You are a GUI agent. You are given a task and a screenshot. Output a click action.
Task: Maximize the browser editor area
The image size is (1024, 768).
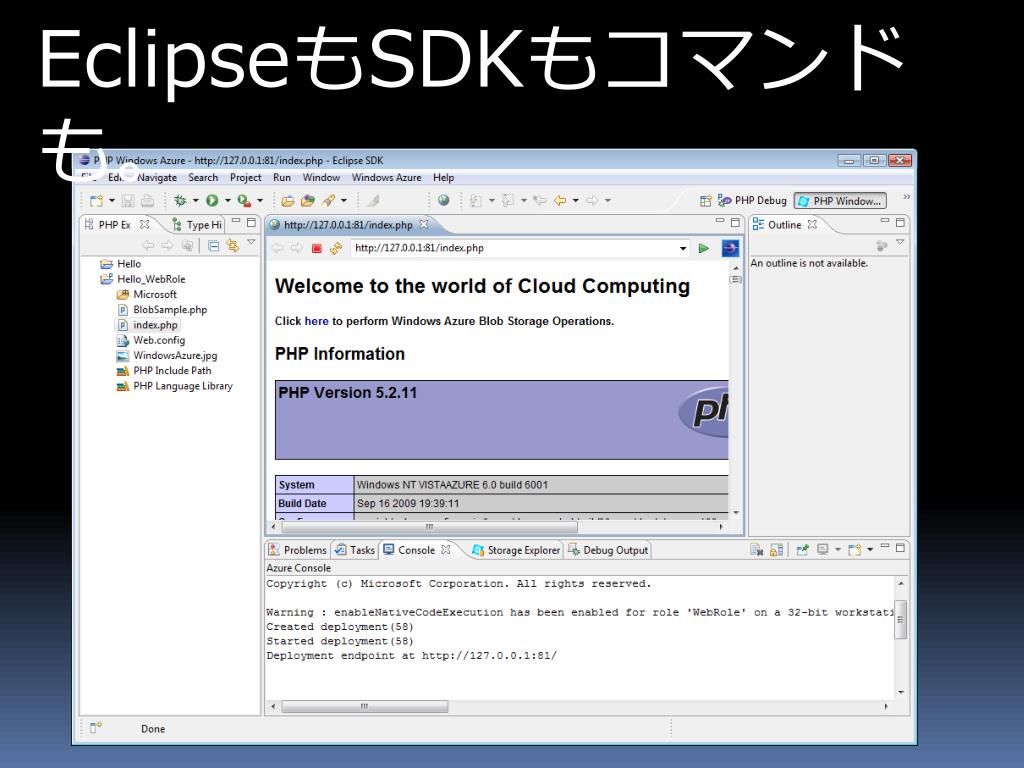735,222
